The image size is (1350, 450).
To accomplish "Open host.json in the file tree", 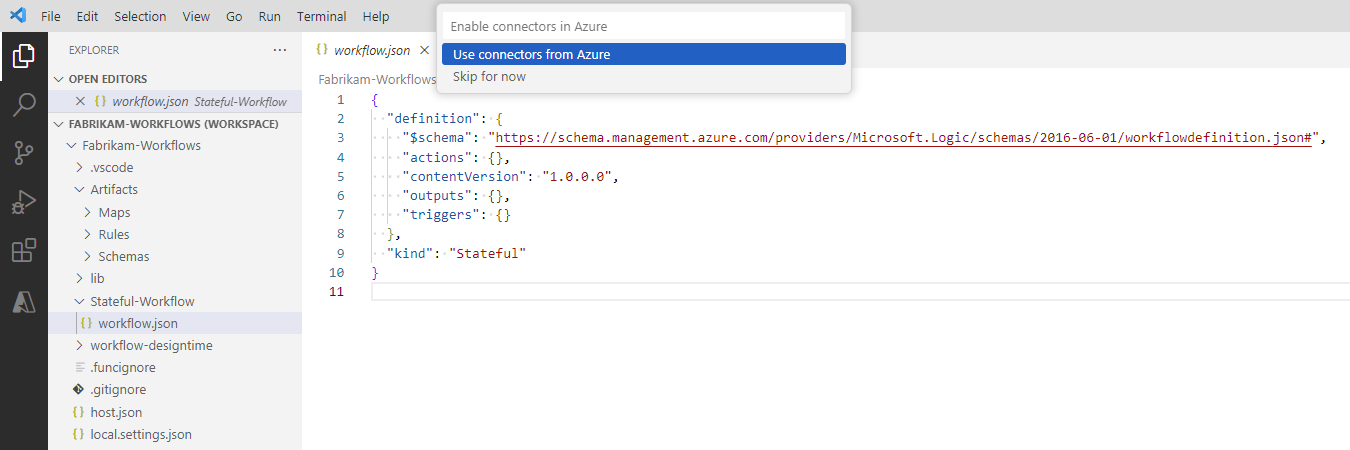I will tap(115, 412).
